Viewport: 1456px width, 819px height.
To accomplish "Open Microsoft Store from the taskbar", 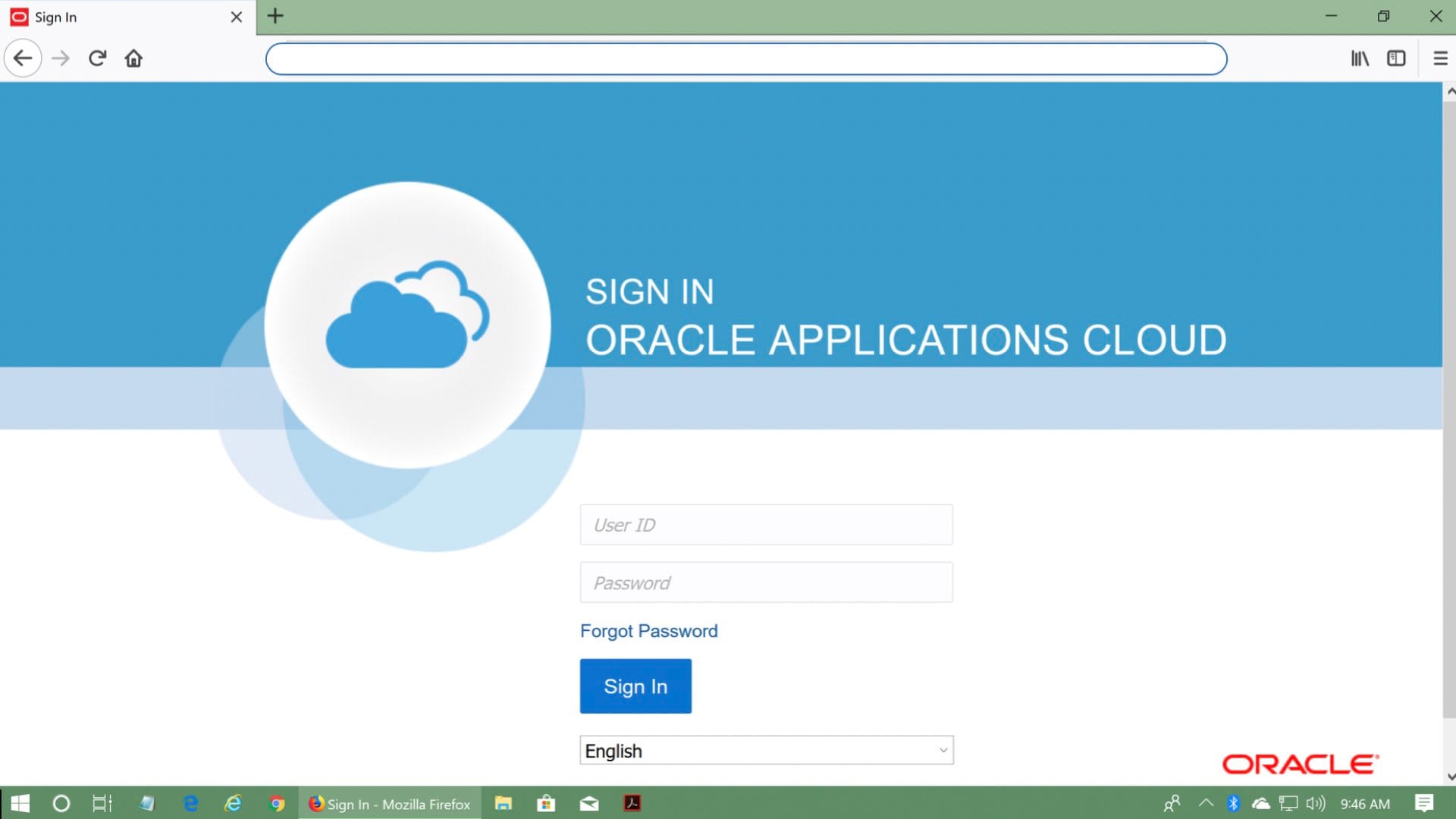I will pyautogui.click(x=546, y=804).
